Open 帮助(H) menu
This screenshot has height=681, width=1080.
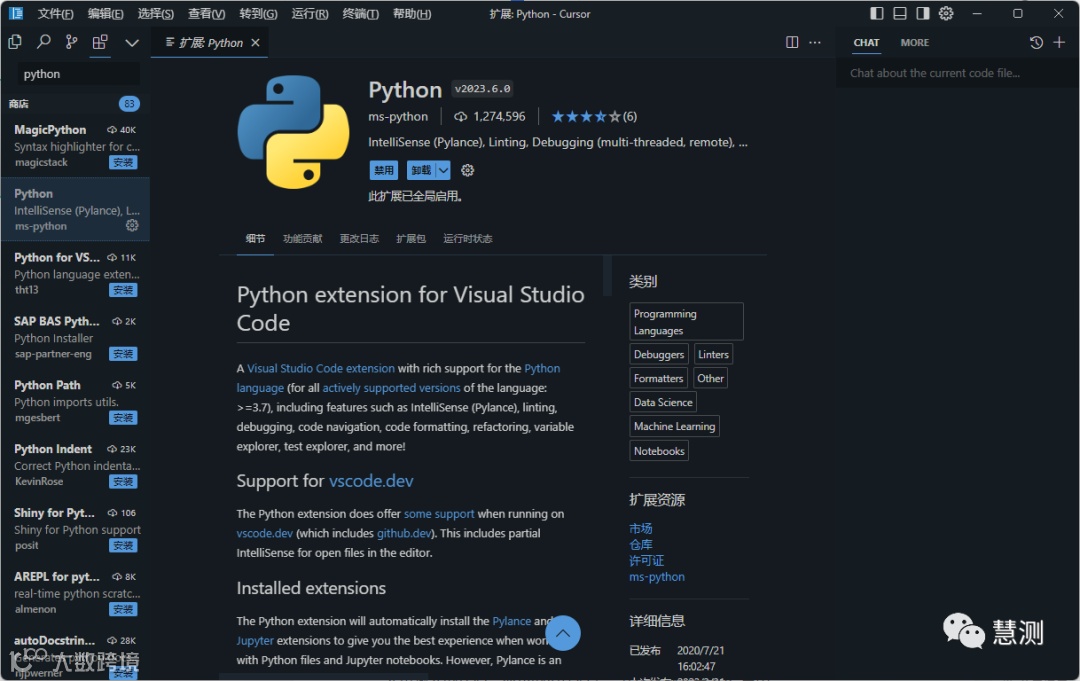coord(412,14)
